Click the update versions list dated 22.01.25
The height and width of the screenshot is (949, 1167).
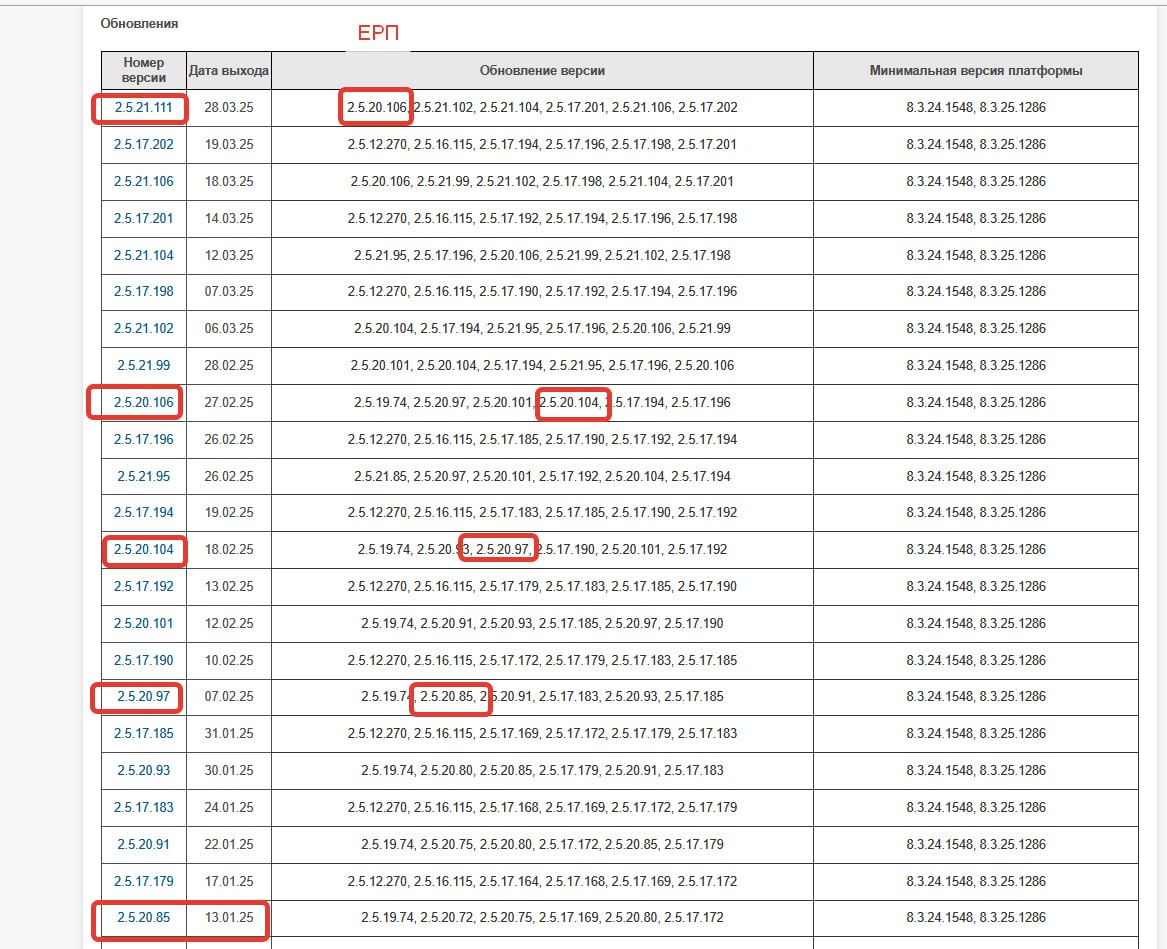point(542,845)
